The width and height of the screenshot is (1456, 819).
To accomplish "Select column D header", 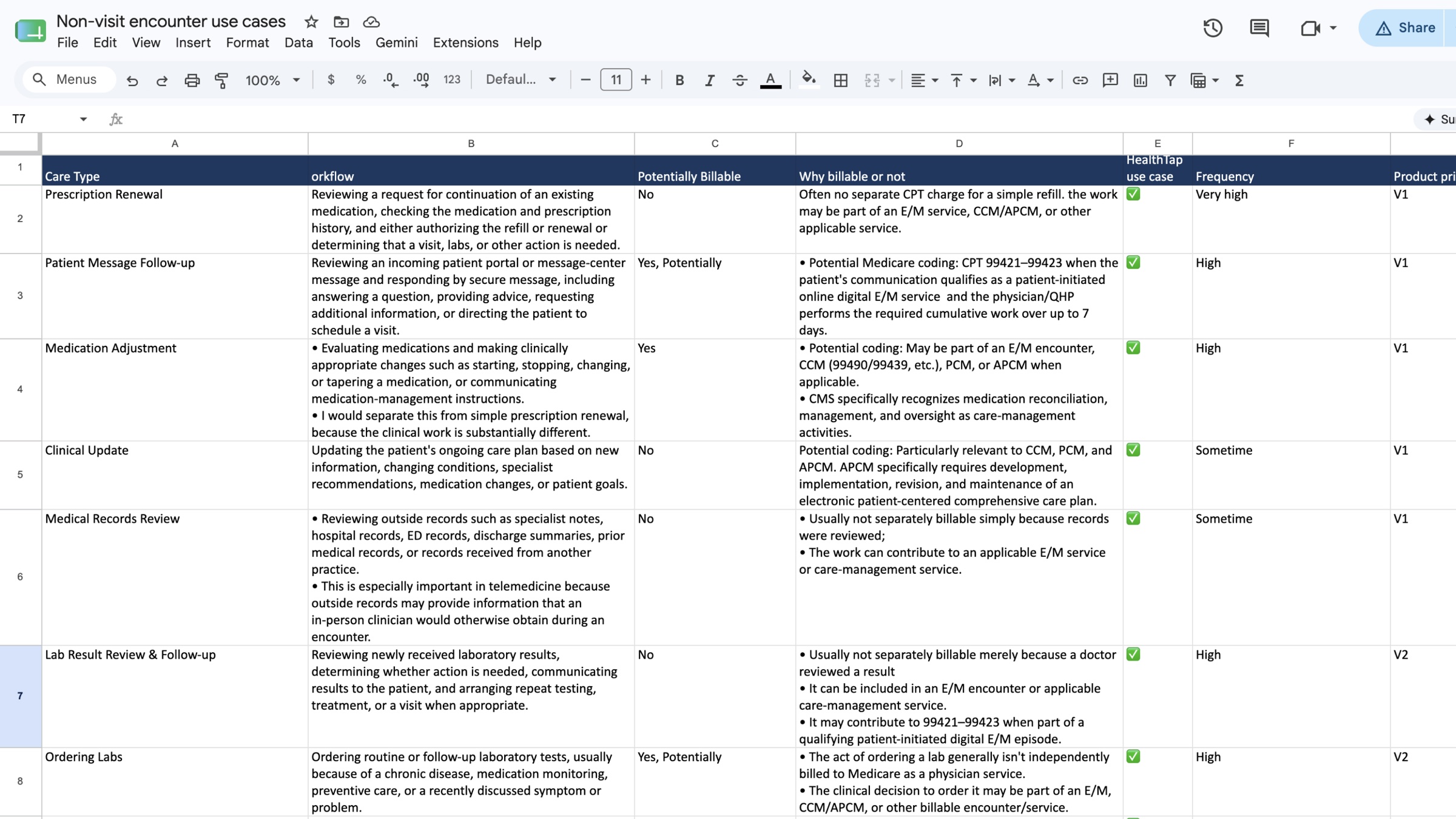I will tap(959, 143).
